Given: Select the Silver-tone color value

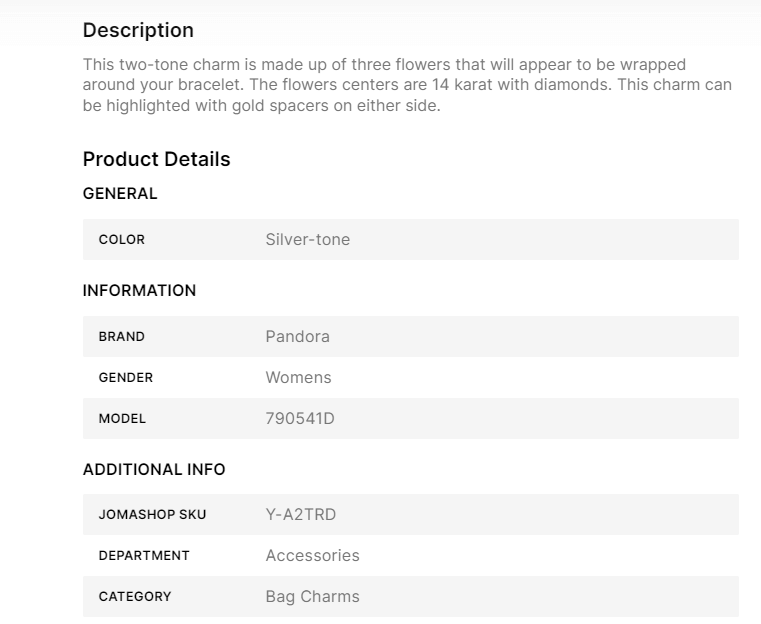Looking at the screenshot, I should 307,240.
